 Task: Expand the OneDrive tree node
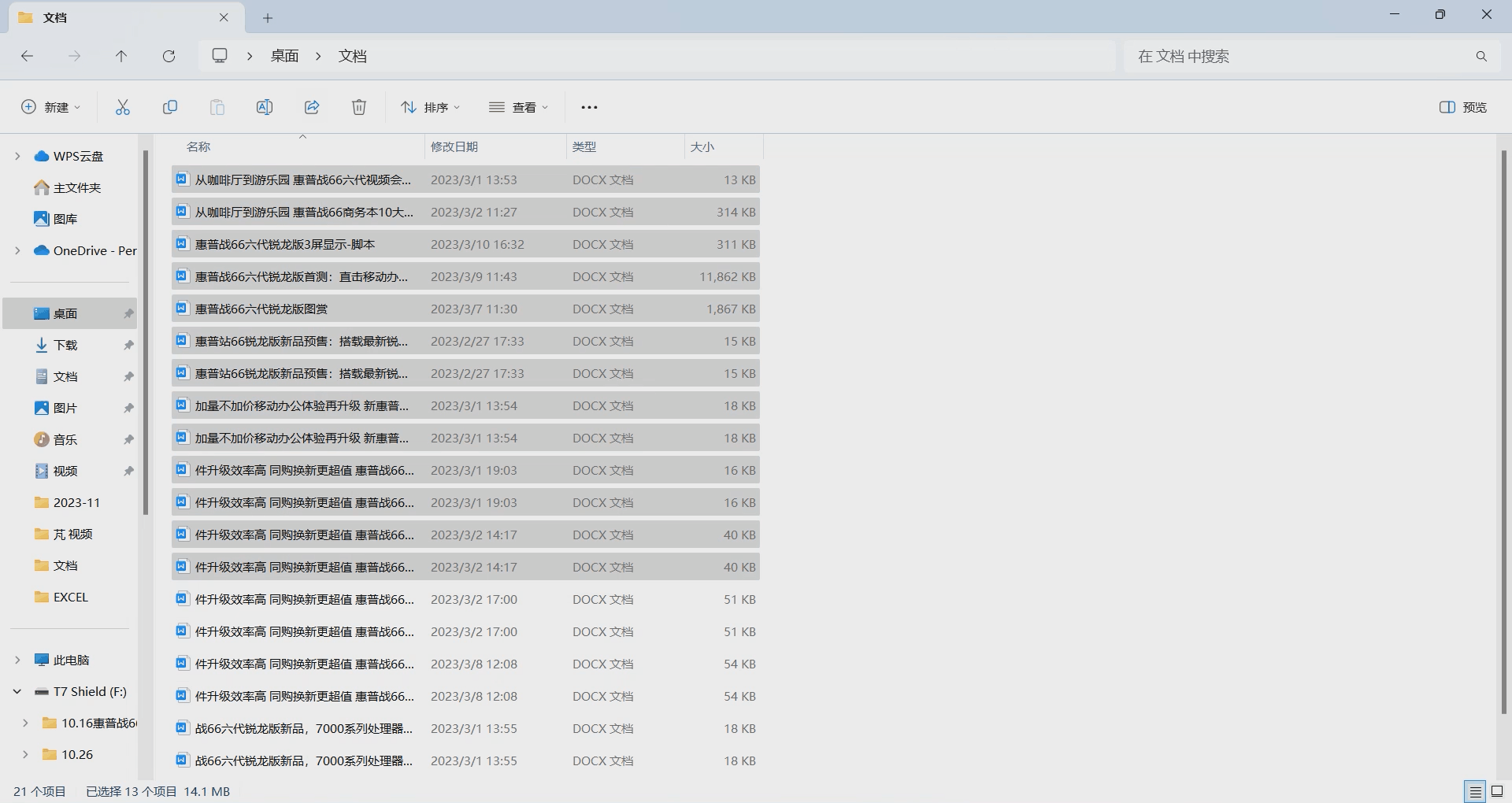point(17,250)
